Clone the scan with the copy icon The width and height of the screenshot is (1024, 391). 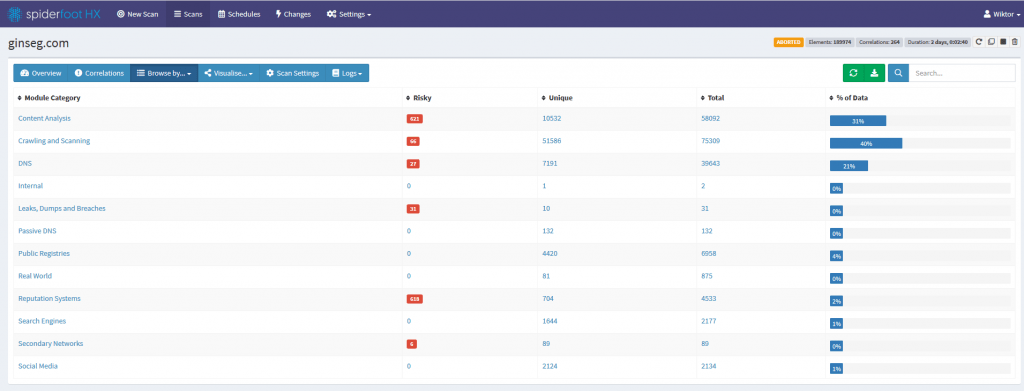coord(991,42)
